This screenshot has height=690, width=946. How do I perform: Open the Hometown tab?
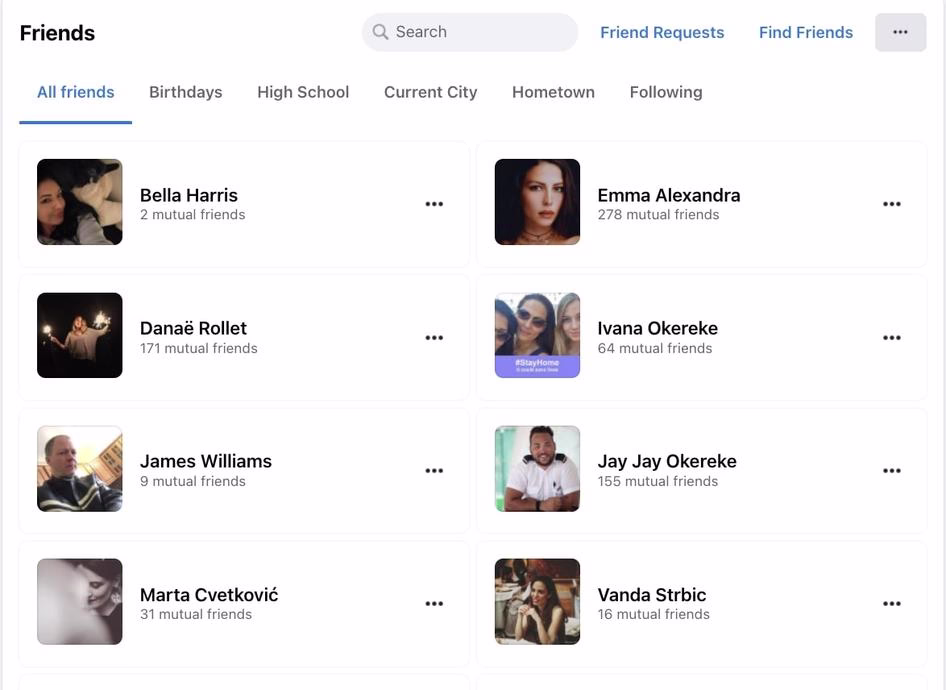553,91
